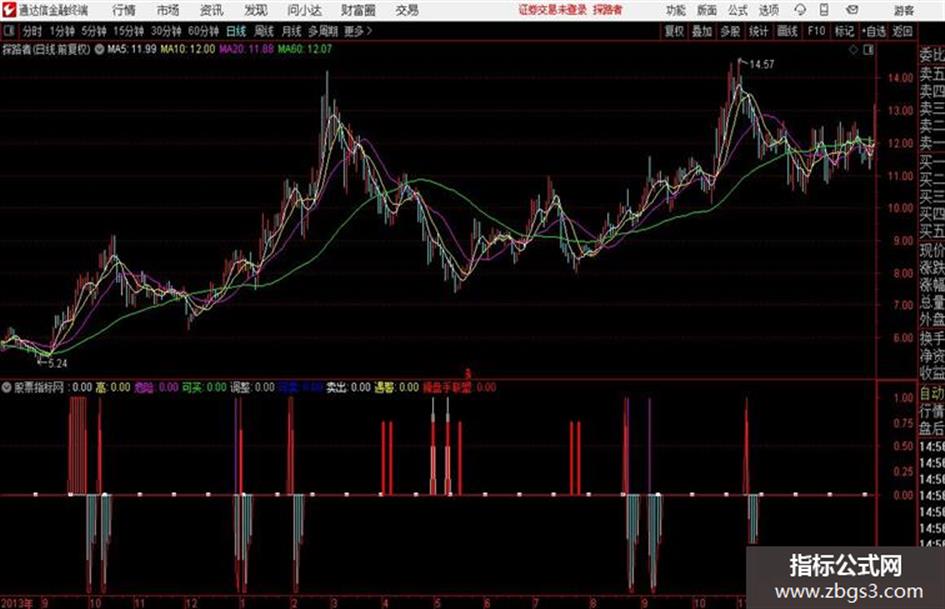Switch to the 1分钟 period tab
The height and width of the screenshot is (609, 945).
[62, 31]
